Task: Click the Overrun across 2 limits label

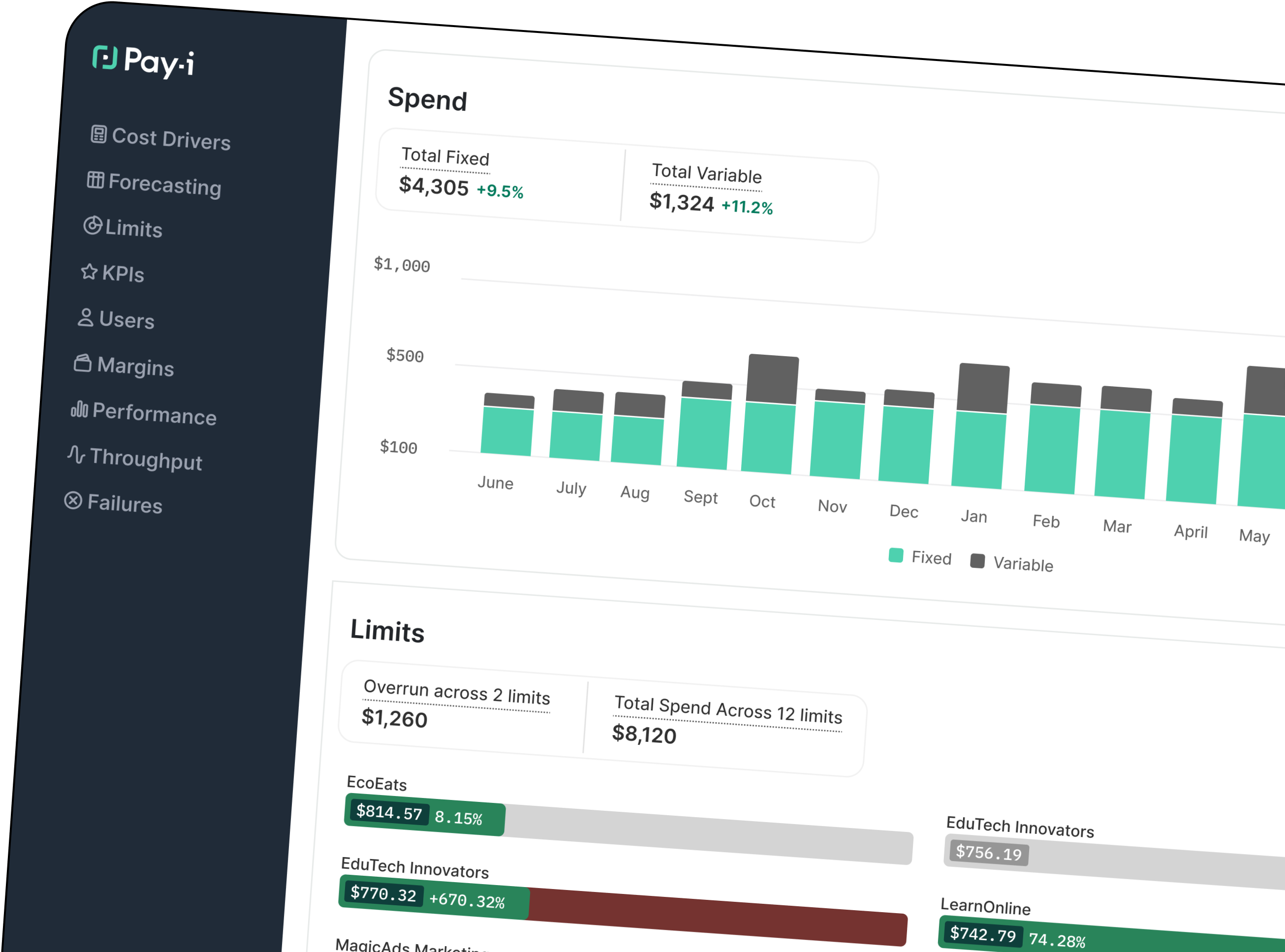Action: pyautogui.click(x=457, y=692)
